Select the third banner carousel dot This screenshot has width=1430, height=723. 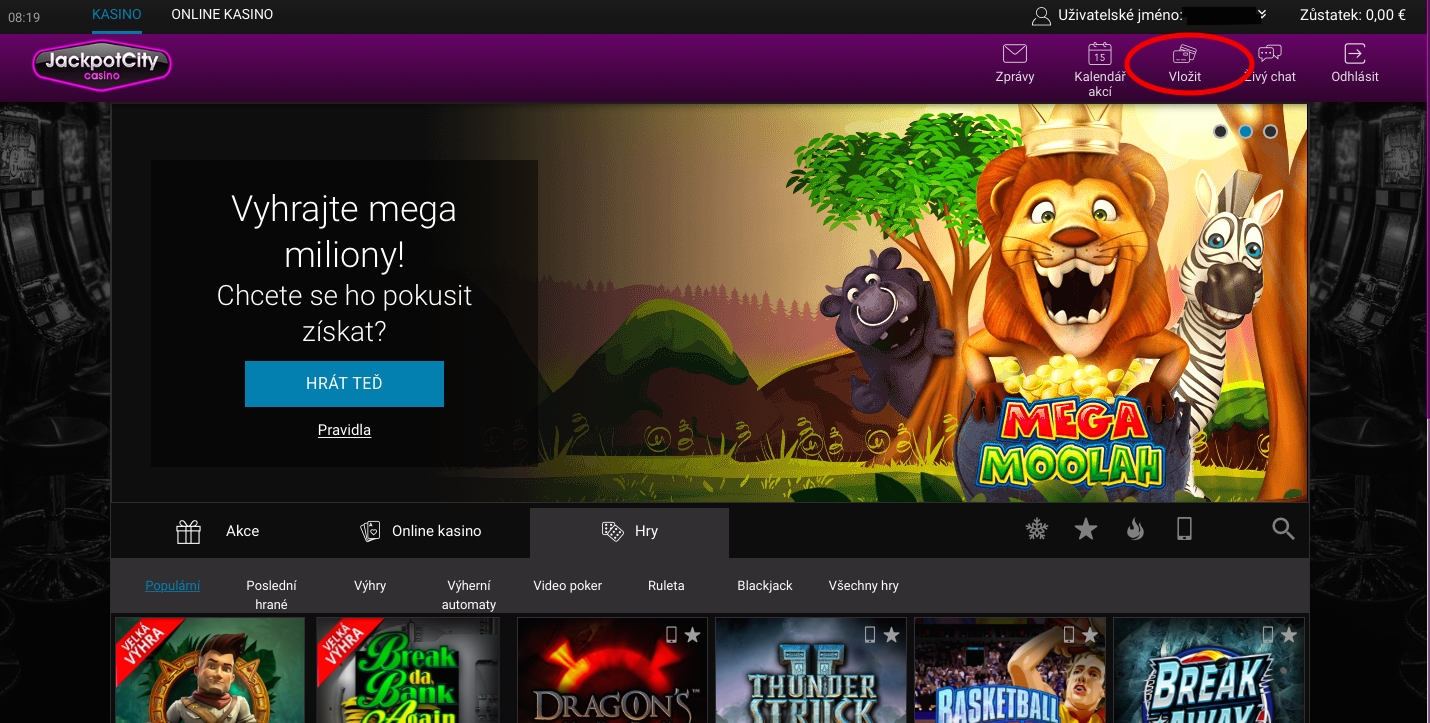pos(1270,131)
